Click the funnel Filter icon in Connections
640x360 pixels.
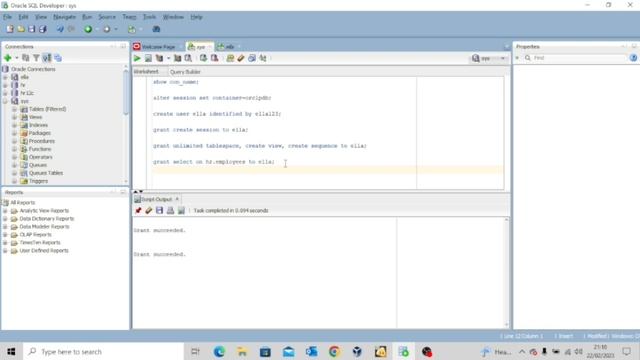36,58
